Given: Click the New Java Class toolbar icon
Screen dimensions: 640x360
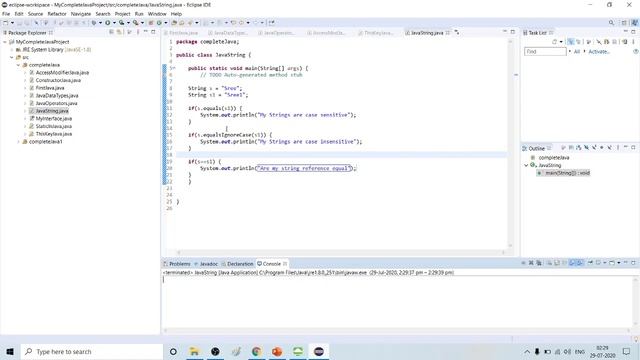Looking at the screenshot, I should pos(159,23).
